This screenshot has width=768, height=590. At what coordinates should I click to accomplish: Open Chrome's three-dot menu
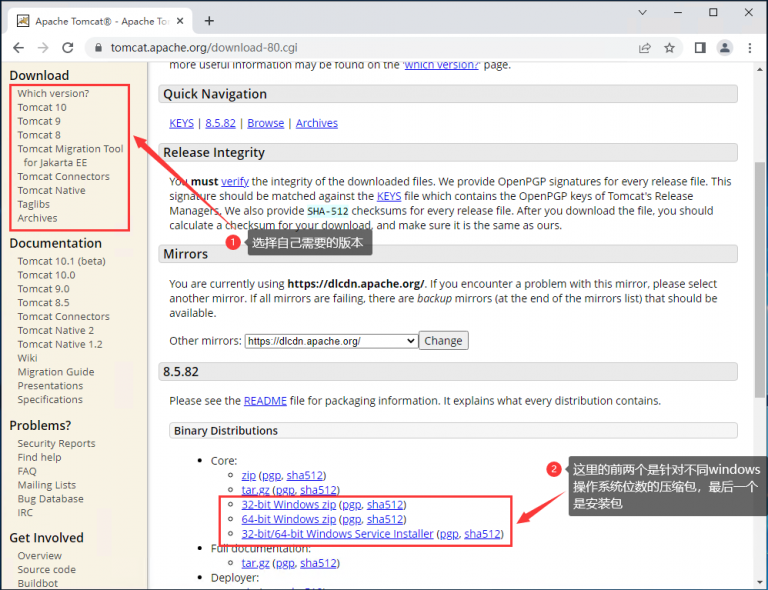[749, 47]
